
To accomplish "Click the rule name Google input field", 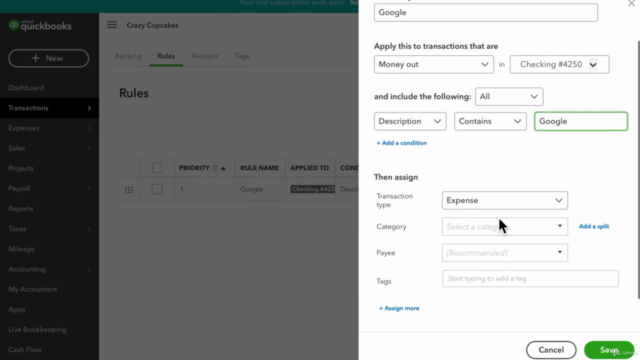I will point(486,13).
